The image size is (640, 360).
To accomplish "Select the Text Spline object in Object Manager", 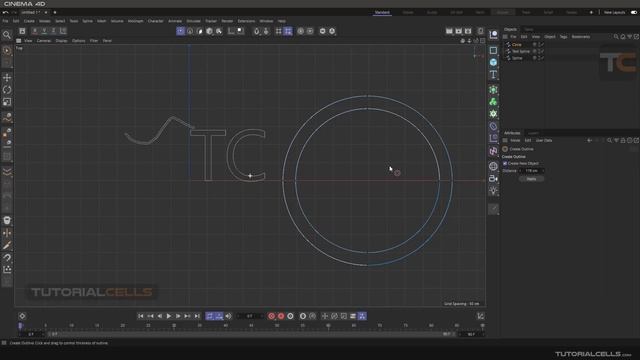I will pos(521,51).
